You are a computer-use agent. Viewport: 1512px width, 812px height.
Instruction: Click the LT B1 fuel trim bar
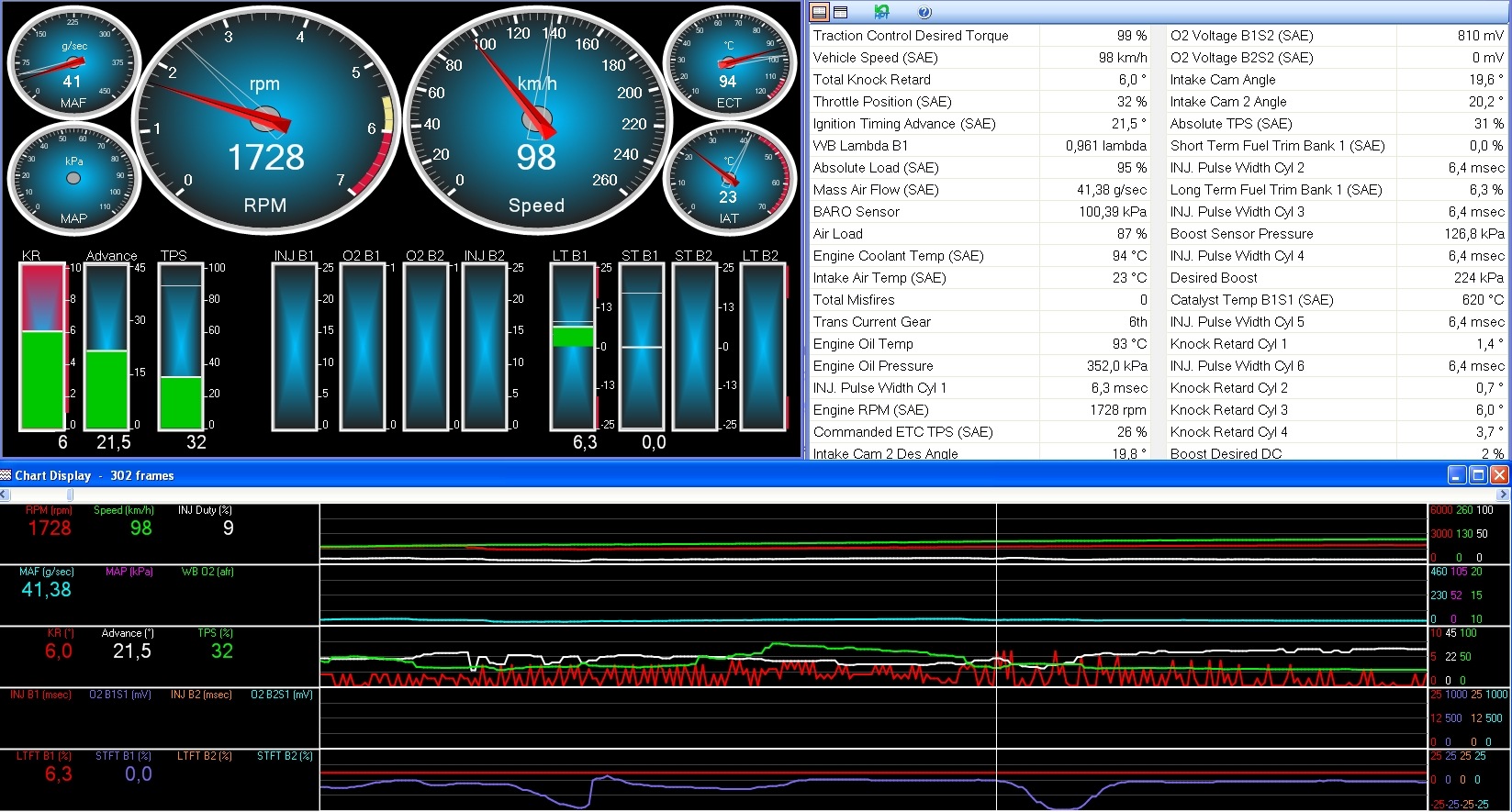[x=573, y=347]
